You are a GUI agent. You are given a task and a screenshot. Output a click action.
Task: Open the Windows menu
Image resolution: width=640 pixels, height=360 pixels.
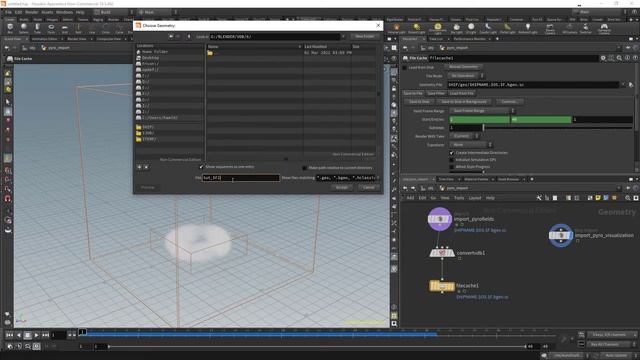(x=64, y=12)
